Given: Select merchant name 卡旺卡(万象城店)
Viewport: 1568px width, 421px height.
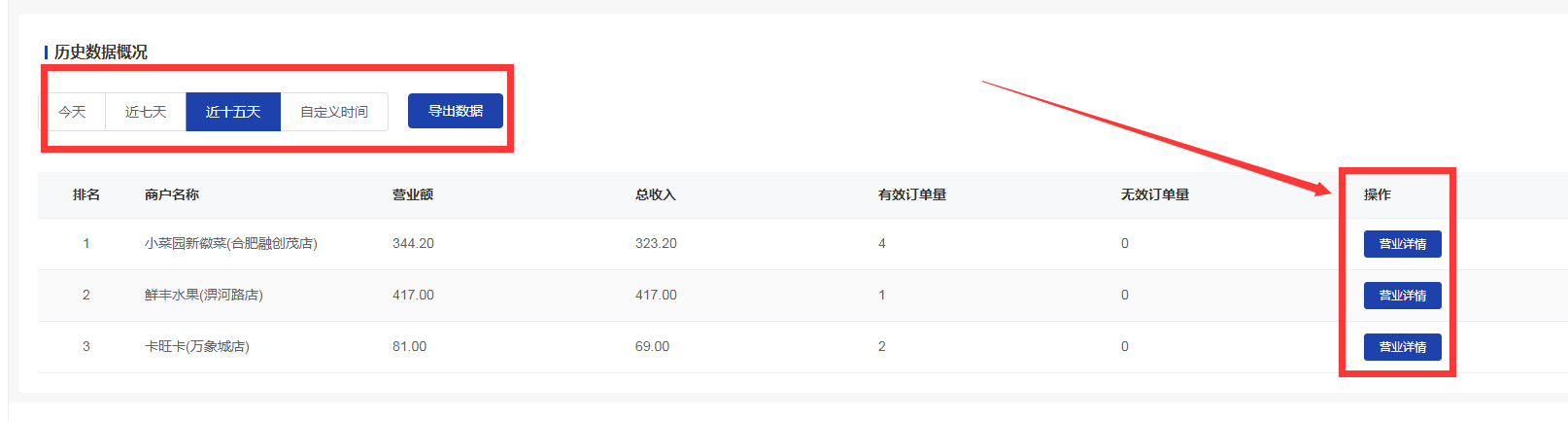Looking at the screenshot, I should pyautogui.click(x=197, y=346).
